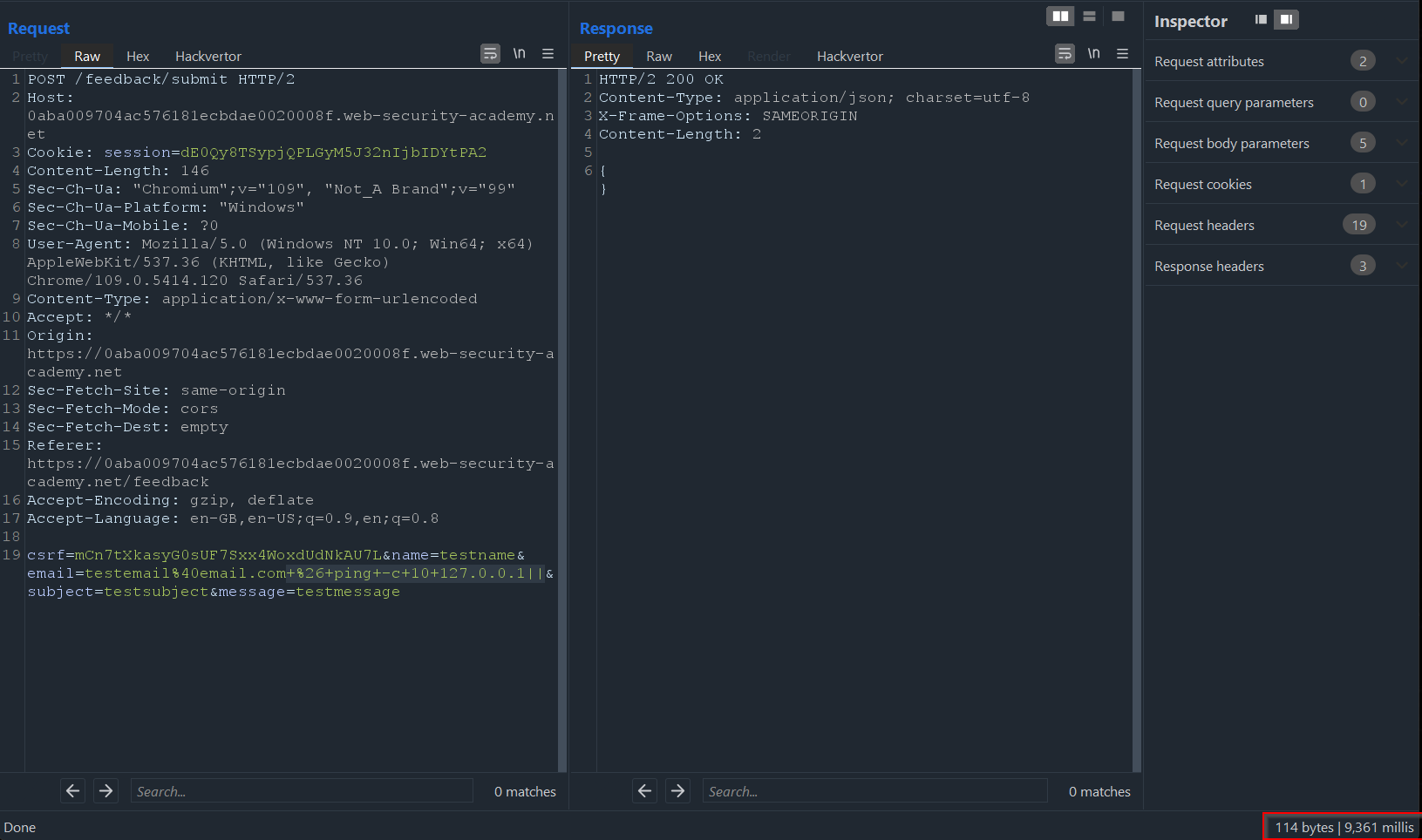Go to next match in Response search
1422x840 pixels.
click(677, 791)
